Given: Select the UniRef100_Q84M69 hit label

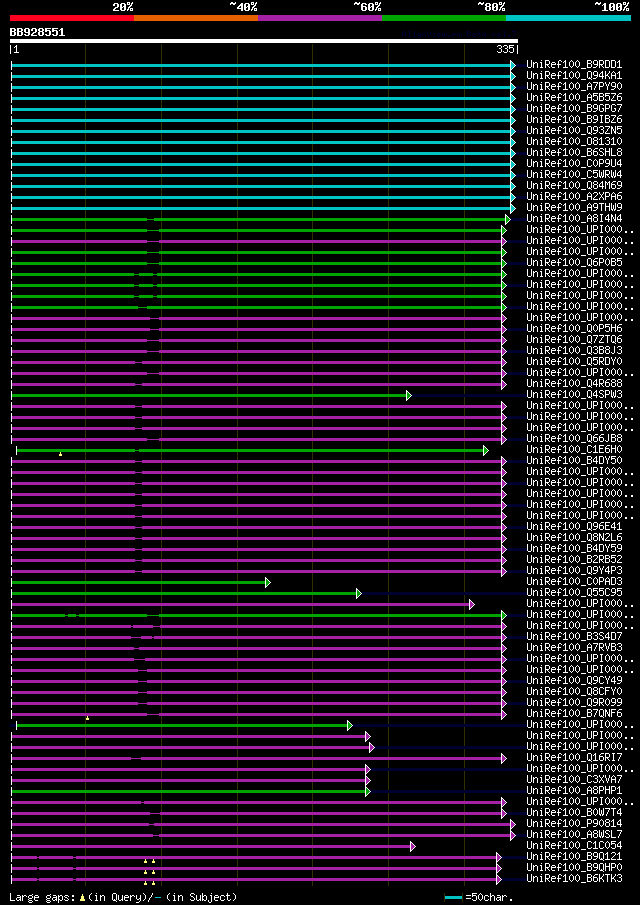Looking at the screenshot, I should tap(574, 185).
